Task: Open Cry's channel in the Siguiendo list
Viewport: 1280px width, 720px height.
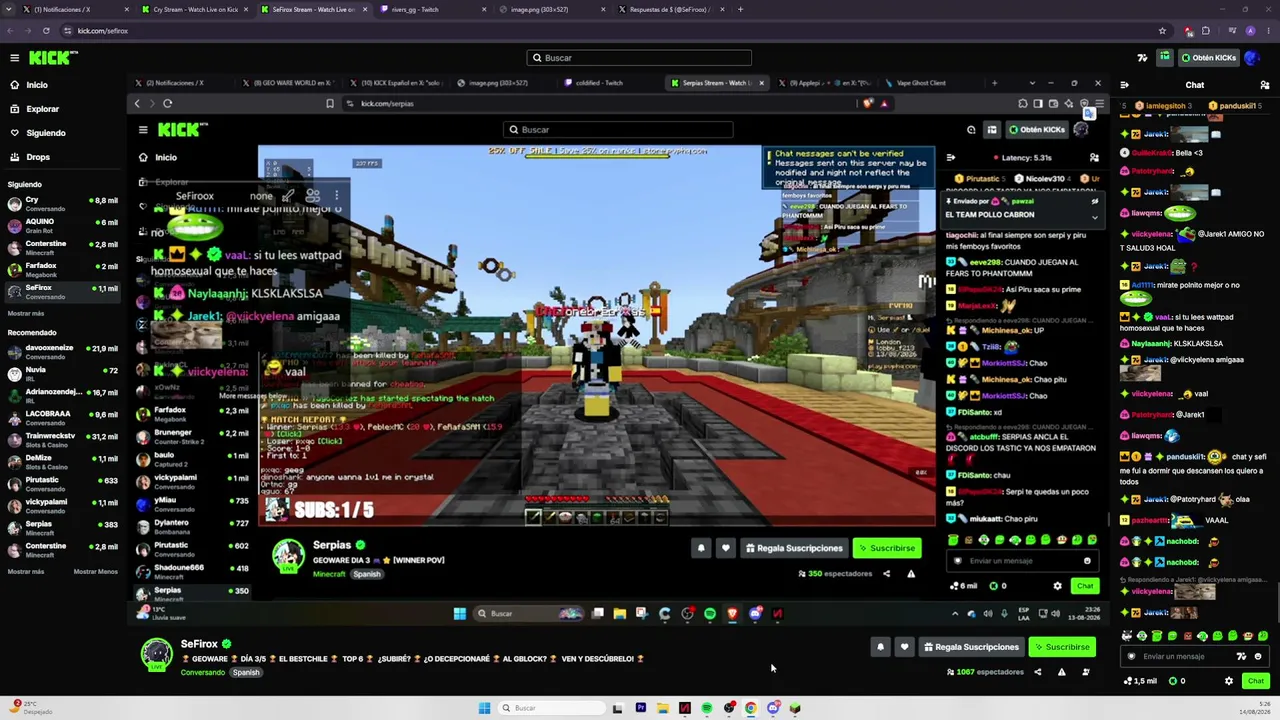Action: (x=63, y=204)
